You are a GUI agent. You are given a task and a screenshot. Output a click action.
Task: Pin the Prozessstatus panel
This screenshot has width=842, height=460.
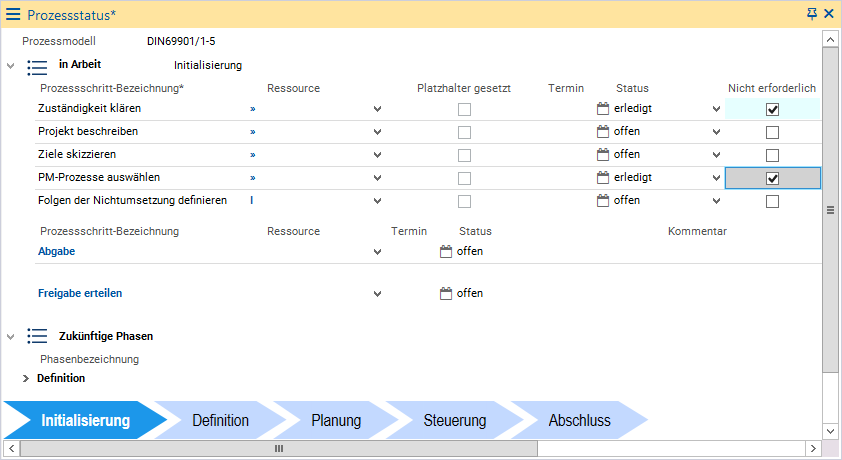[812, 14]
